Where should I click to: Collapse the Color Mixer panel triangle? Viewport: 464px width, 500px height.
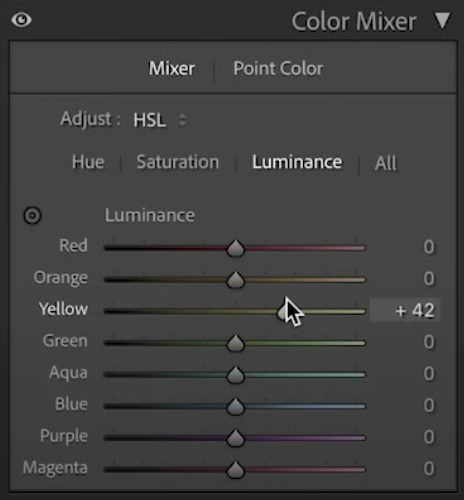(x=443, y=20)
